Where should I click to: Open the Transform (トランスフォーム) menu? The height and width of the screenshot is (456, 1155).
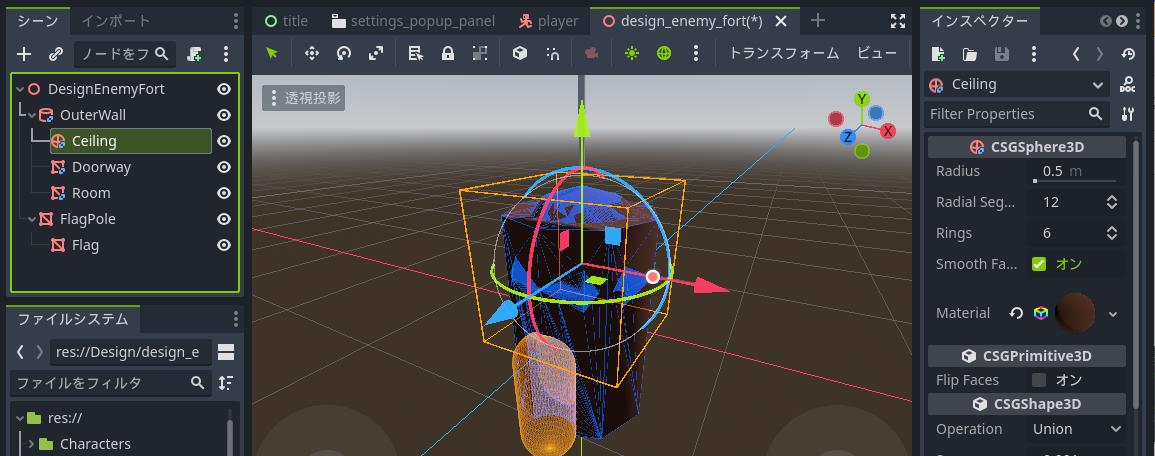(x=784, y=53)
